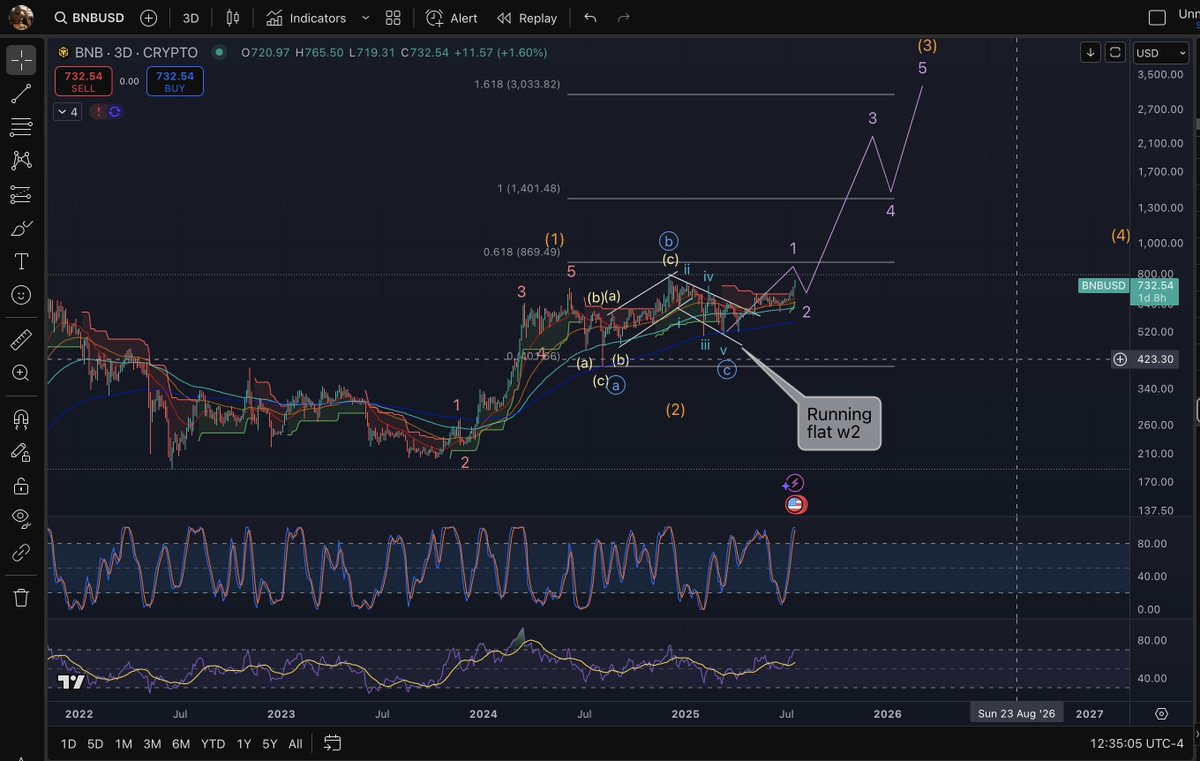Open the layout templates grid
The width and height of the screenshot is (1200, 761).
pos(393,18)
